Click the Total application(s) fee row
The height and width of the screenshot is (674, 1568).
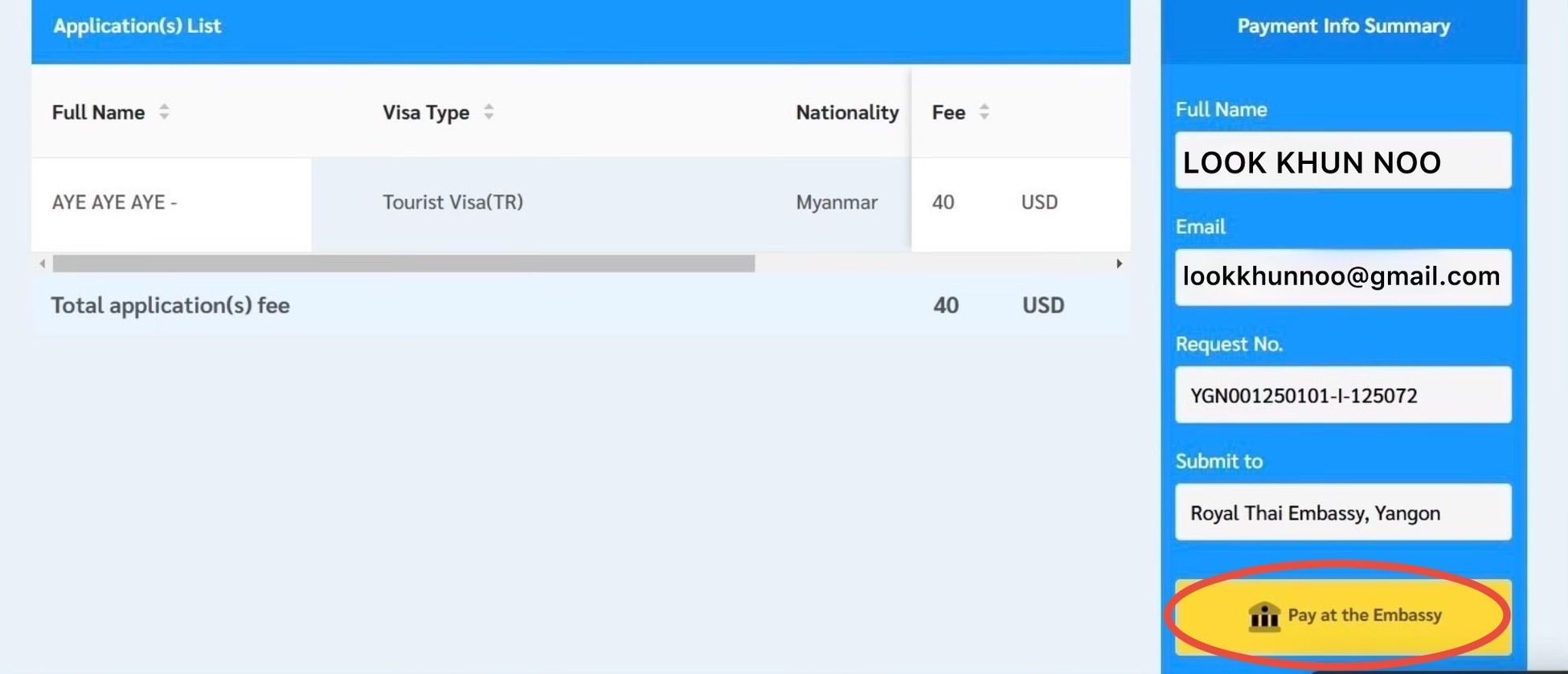(170, 305)
